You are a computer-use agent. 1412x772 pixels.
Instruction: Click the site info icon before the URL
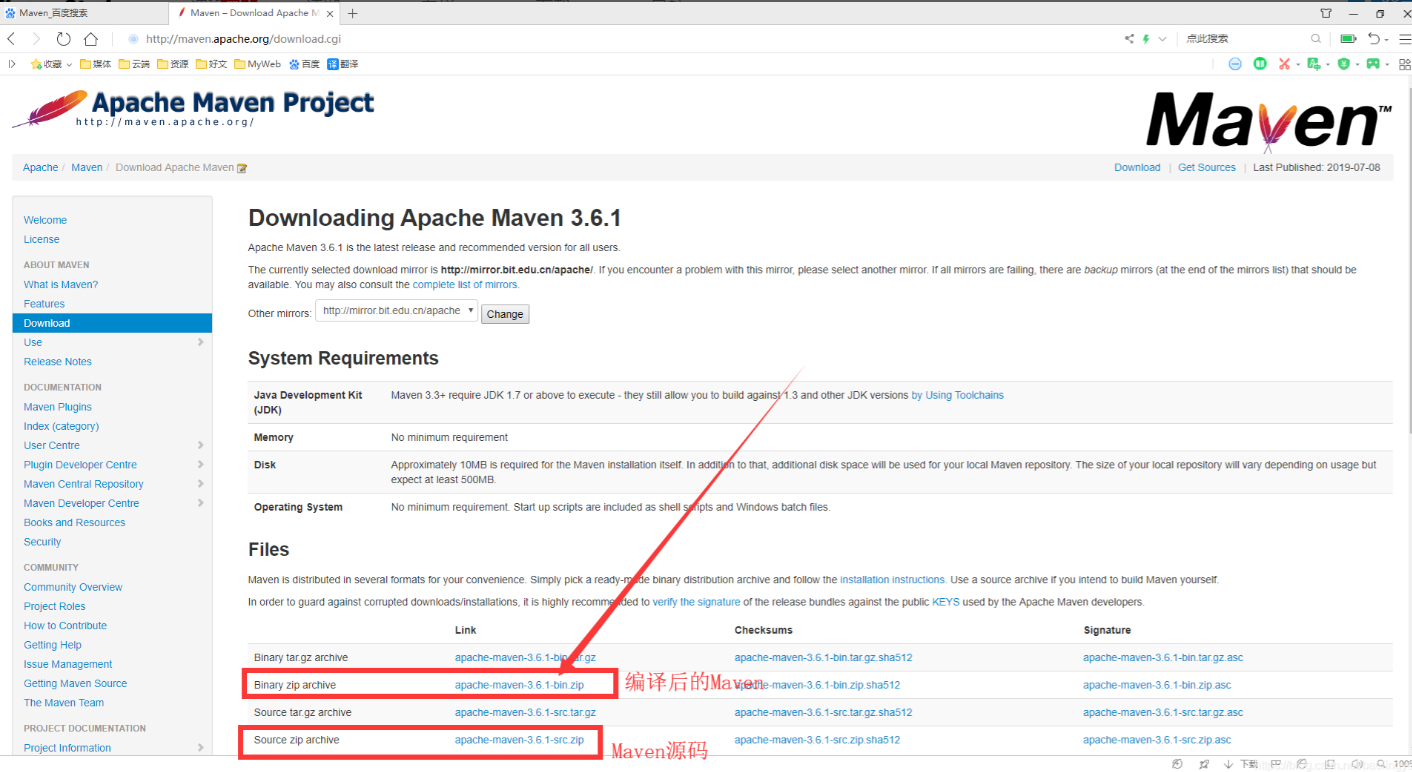[133, 39]
